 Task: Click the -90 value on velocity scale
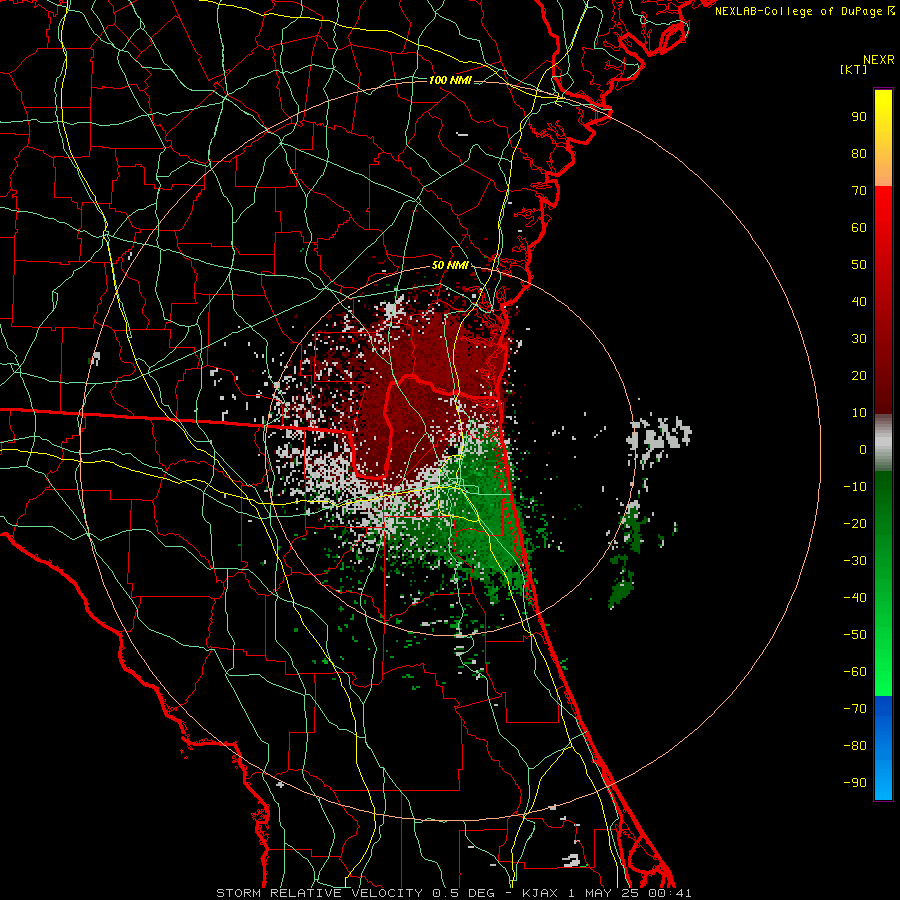click(x=855, y=783)
